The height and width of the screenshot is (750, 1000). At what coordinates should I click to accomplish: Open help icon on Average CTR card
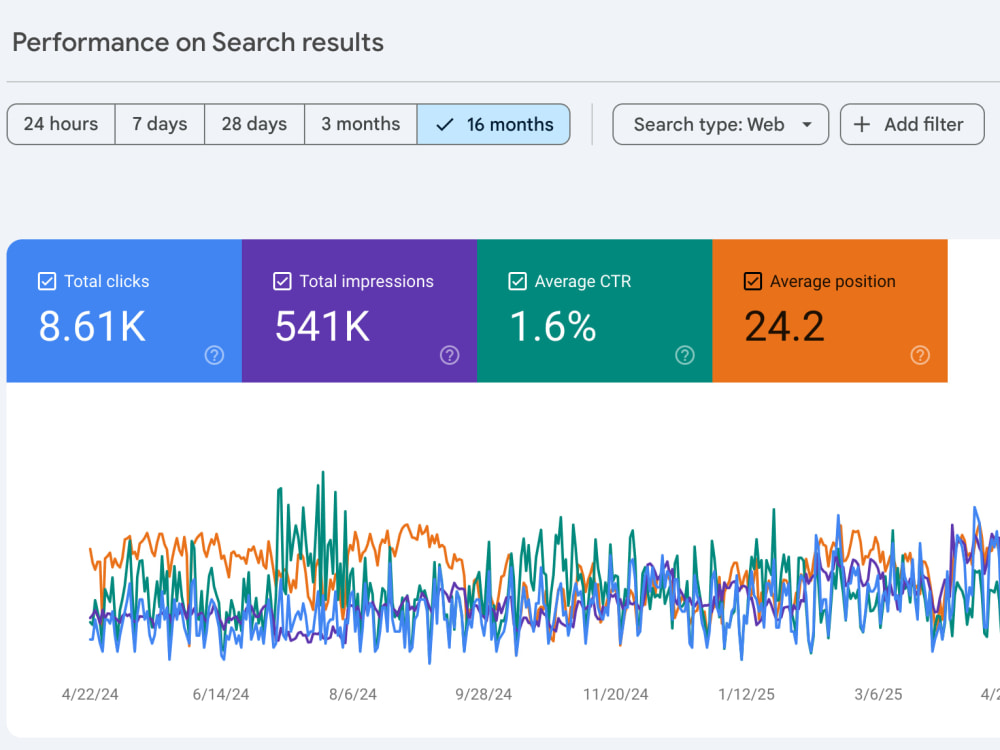pyautogui.click(x=685, y=355)
